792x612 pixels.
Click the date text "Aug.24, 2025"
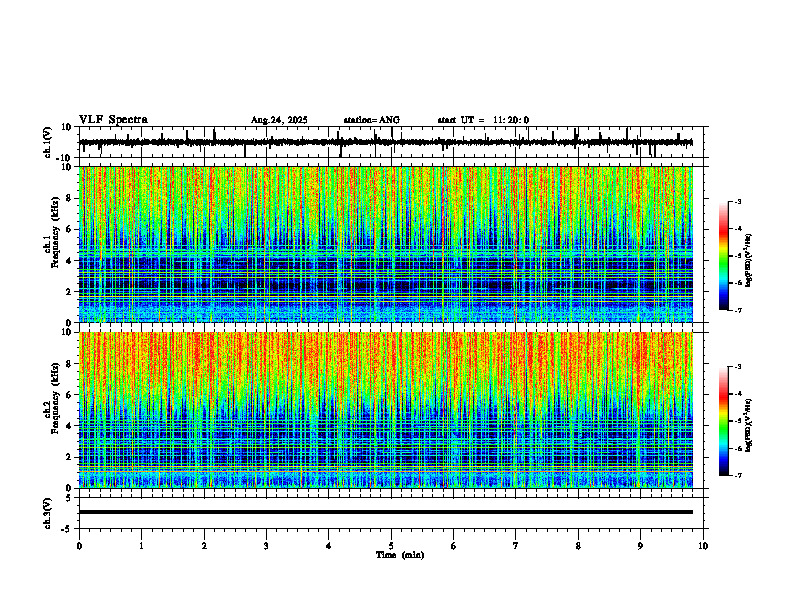tap(279, 120)
